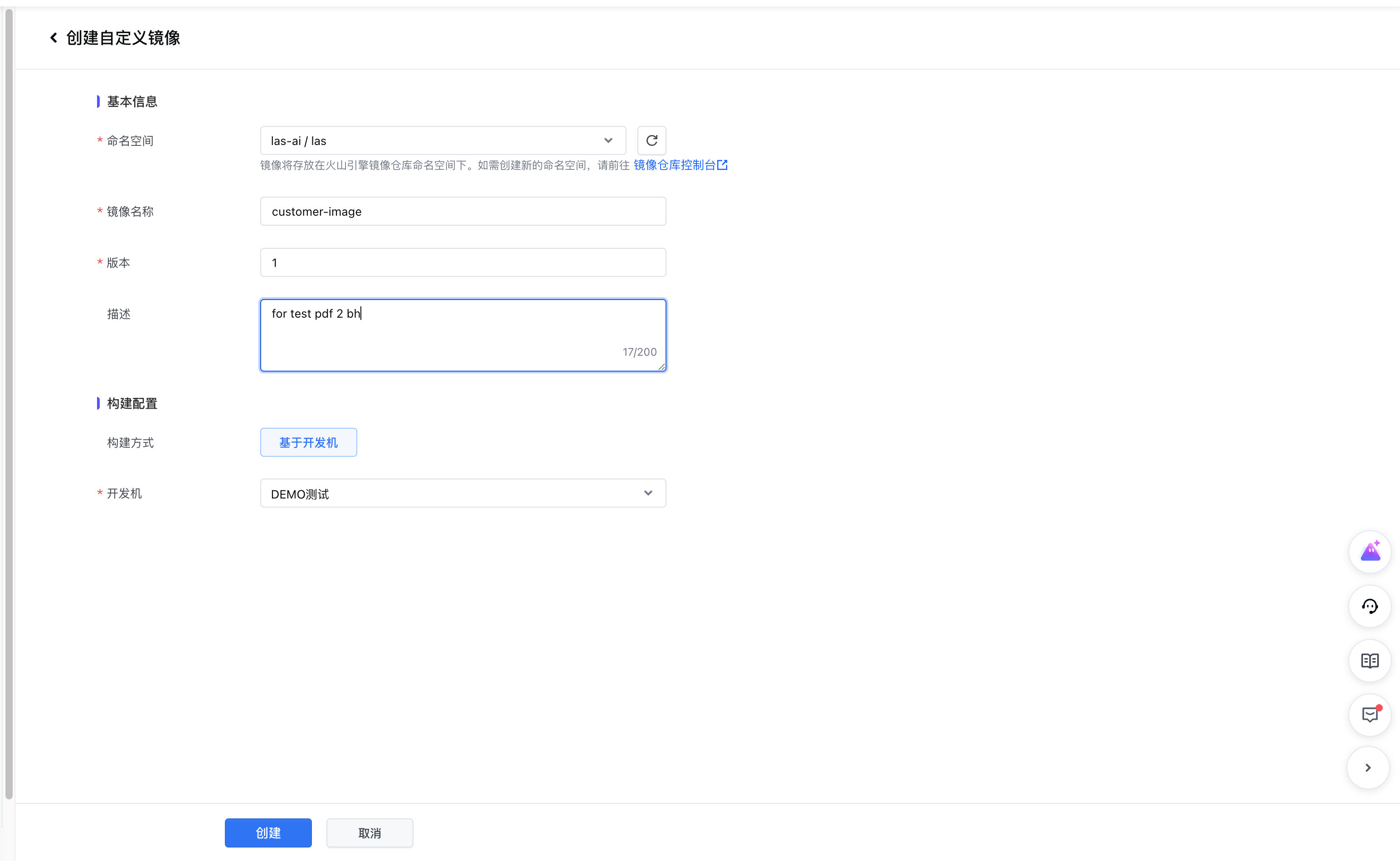1400x861 pixels.
Task: Click the 创建 button
Action: [267, 833]
